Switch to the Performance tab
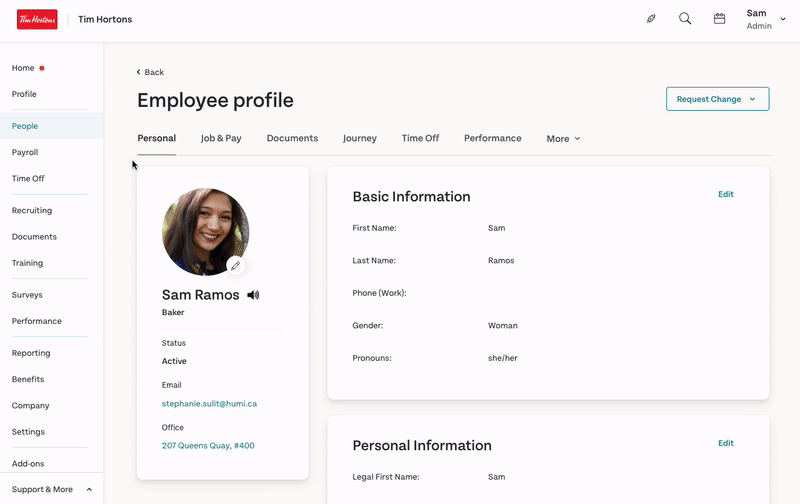This screenshot has height=504, width=800. click(493, 138)
